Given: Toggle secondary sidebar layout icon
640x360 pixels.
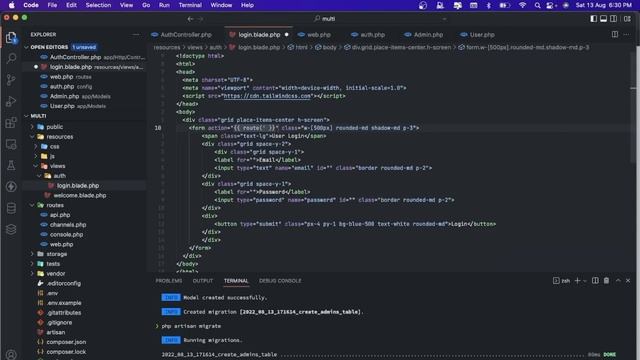Looking at the screenshot, I should click(613, 19).
